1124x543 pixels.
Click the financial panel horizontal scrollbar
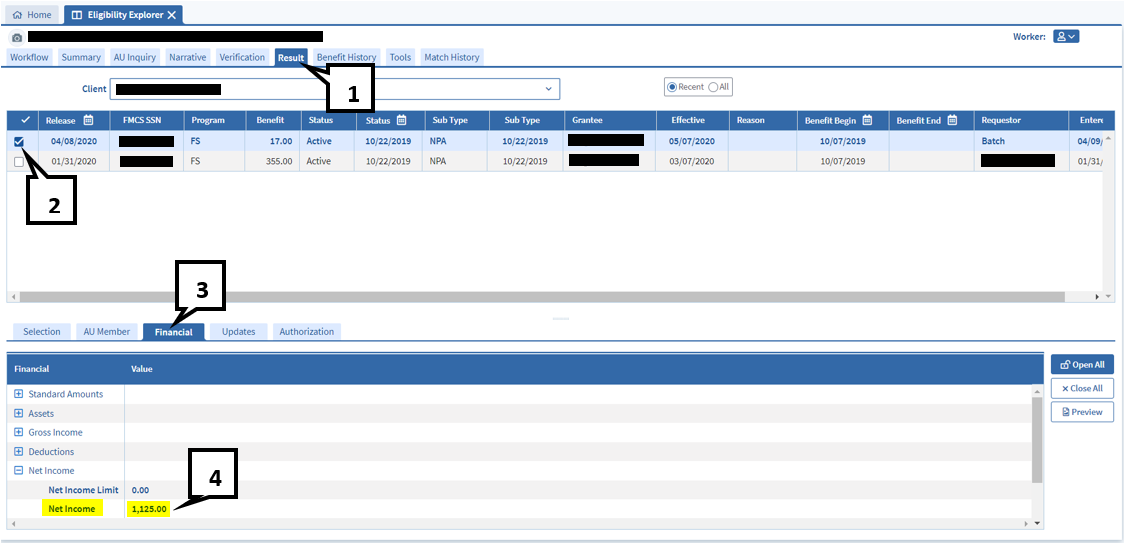[x=522, y=524]
